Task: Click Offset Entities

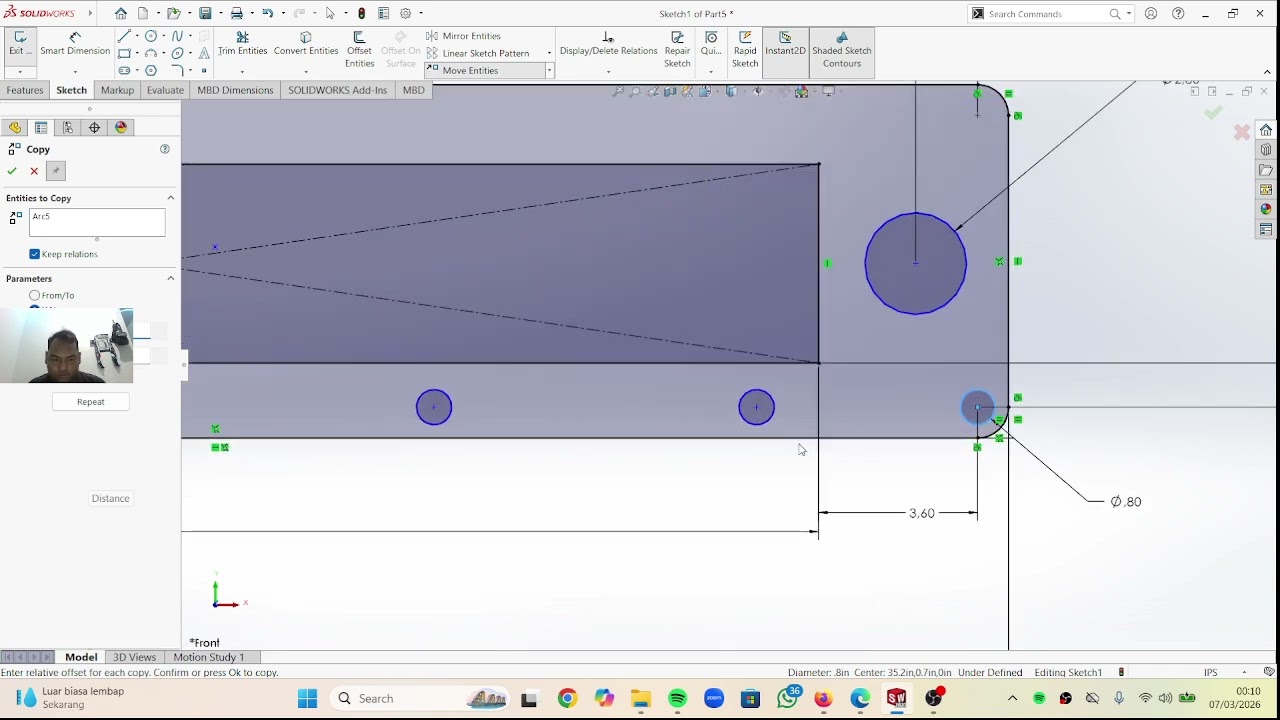Action: (359, 50)
